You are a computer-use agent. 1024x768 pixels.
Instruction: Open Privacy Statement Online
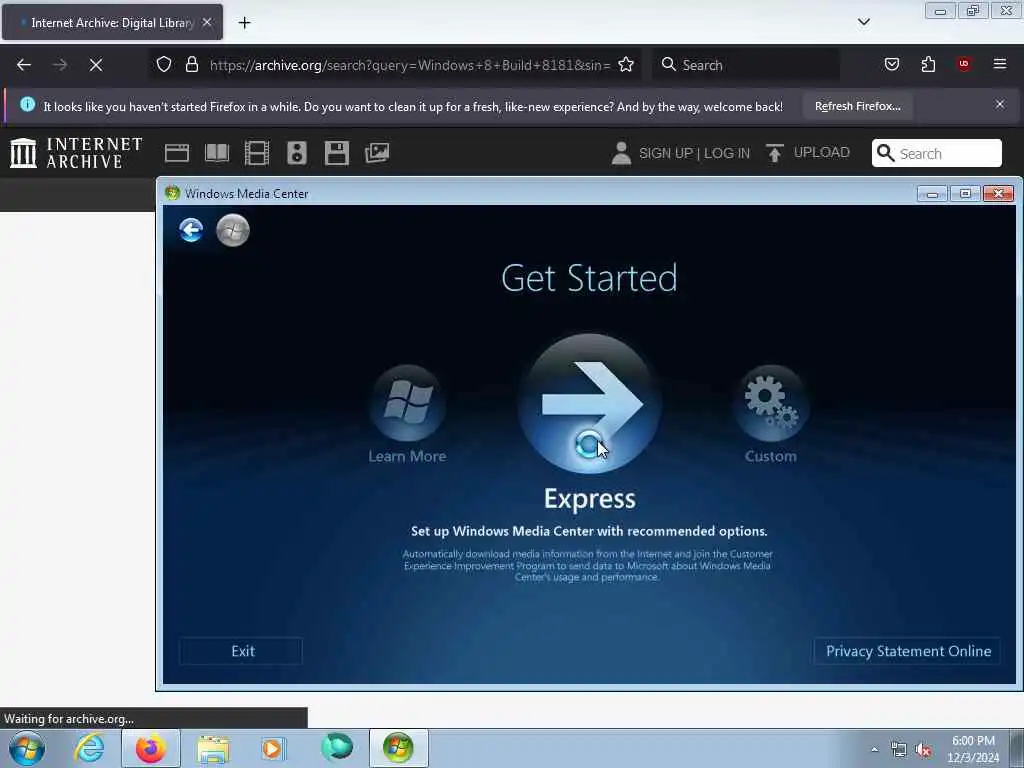click(908, 651)
